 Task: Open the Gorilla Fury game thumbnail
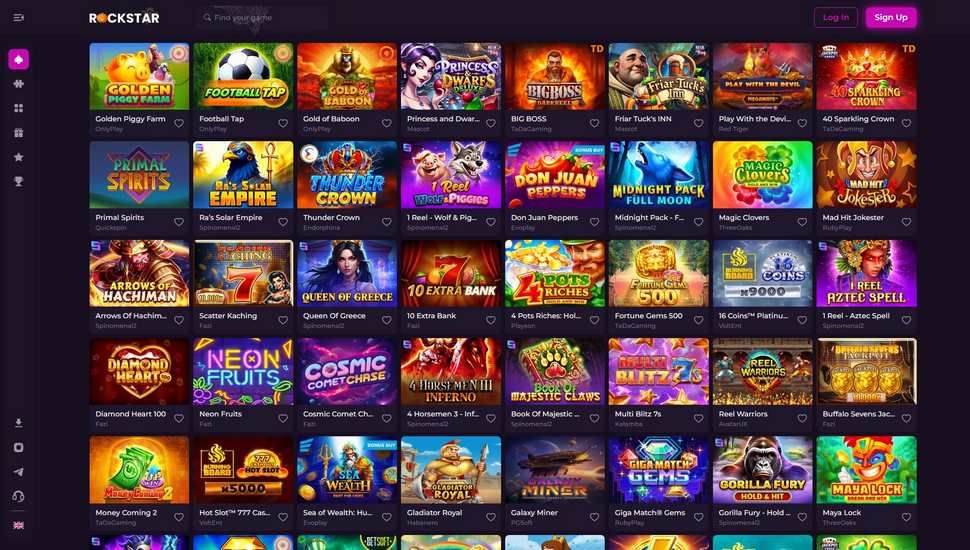pyautogui.click(x=762, y=470)
